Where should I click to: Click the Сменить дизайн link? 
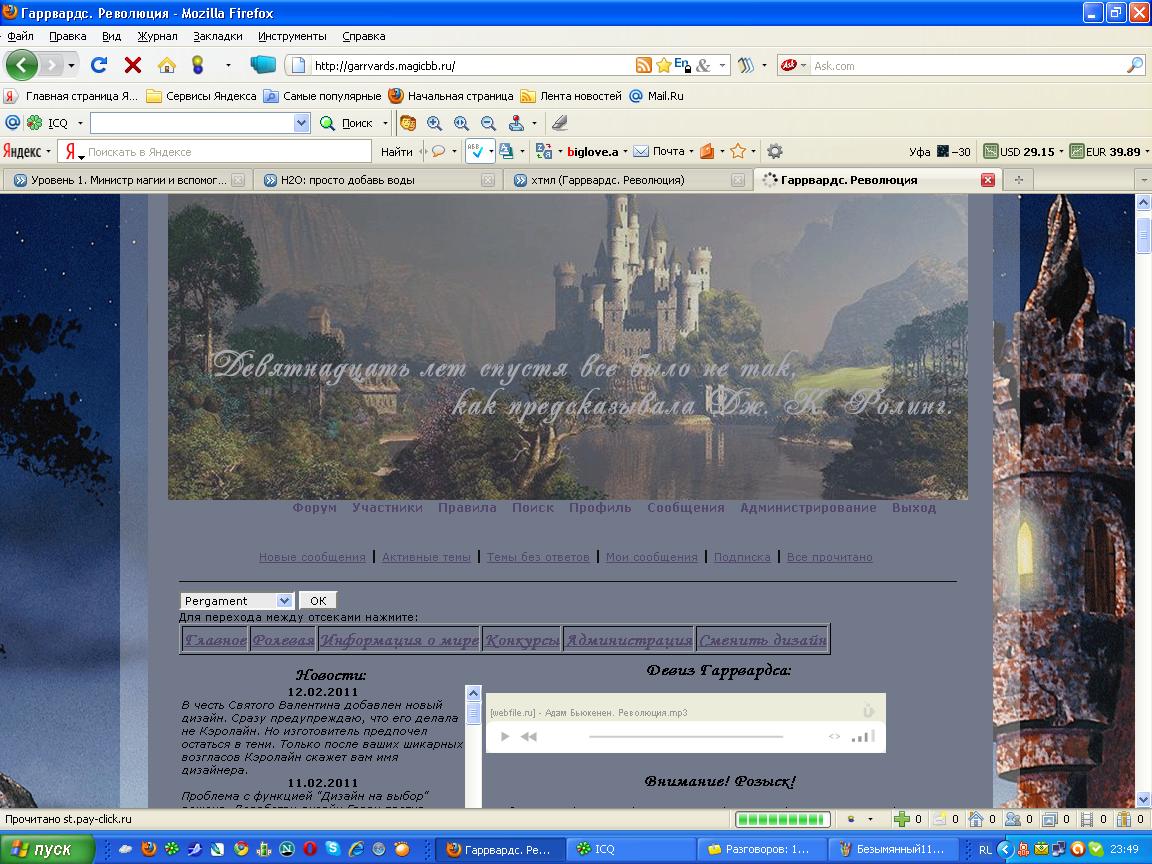(x=763, y=640)
